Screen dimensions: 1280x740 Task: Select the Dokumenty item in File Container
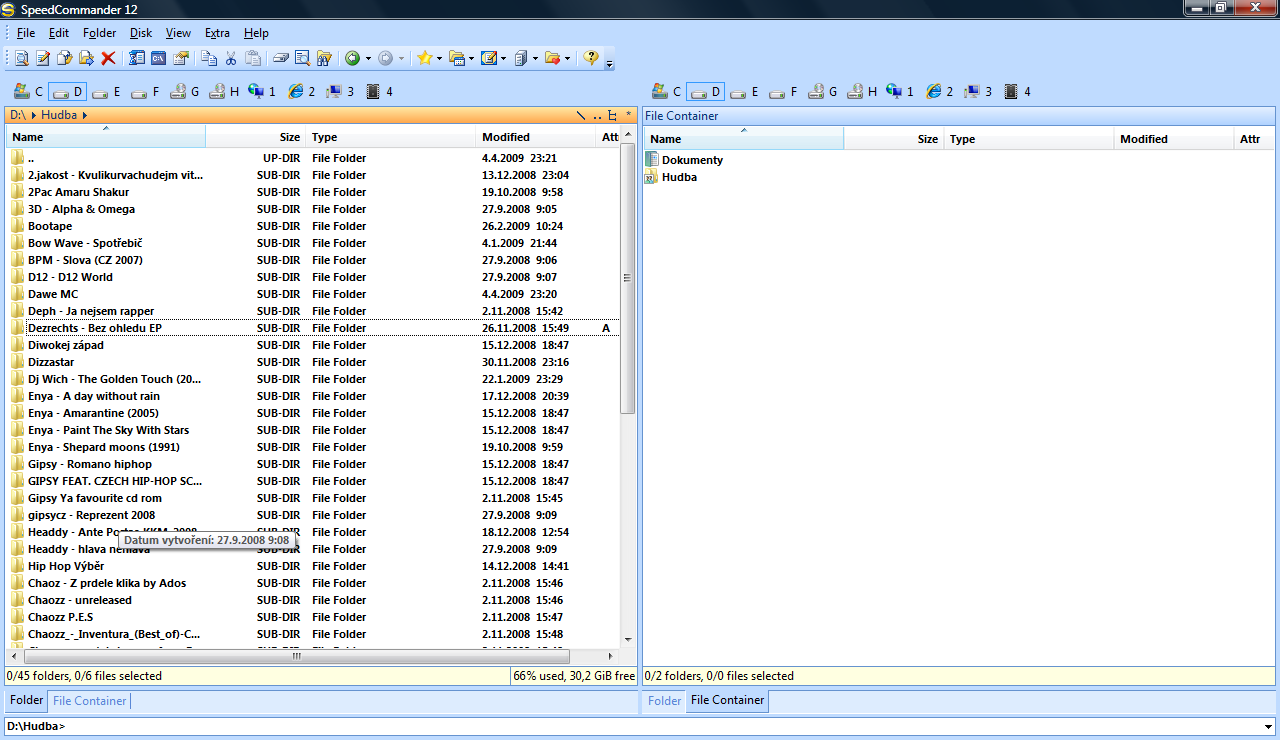pos(691,160)
